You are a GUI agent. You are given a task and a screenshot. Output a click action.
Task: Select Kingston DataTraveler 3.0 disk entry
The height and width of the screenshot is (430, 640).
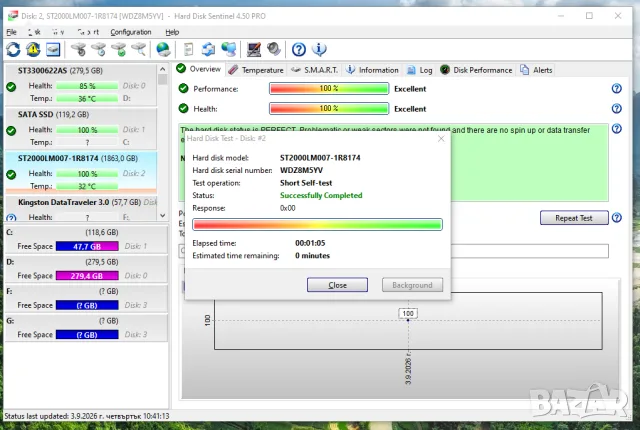(81, 209)
